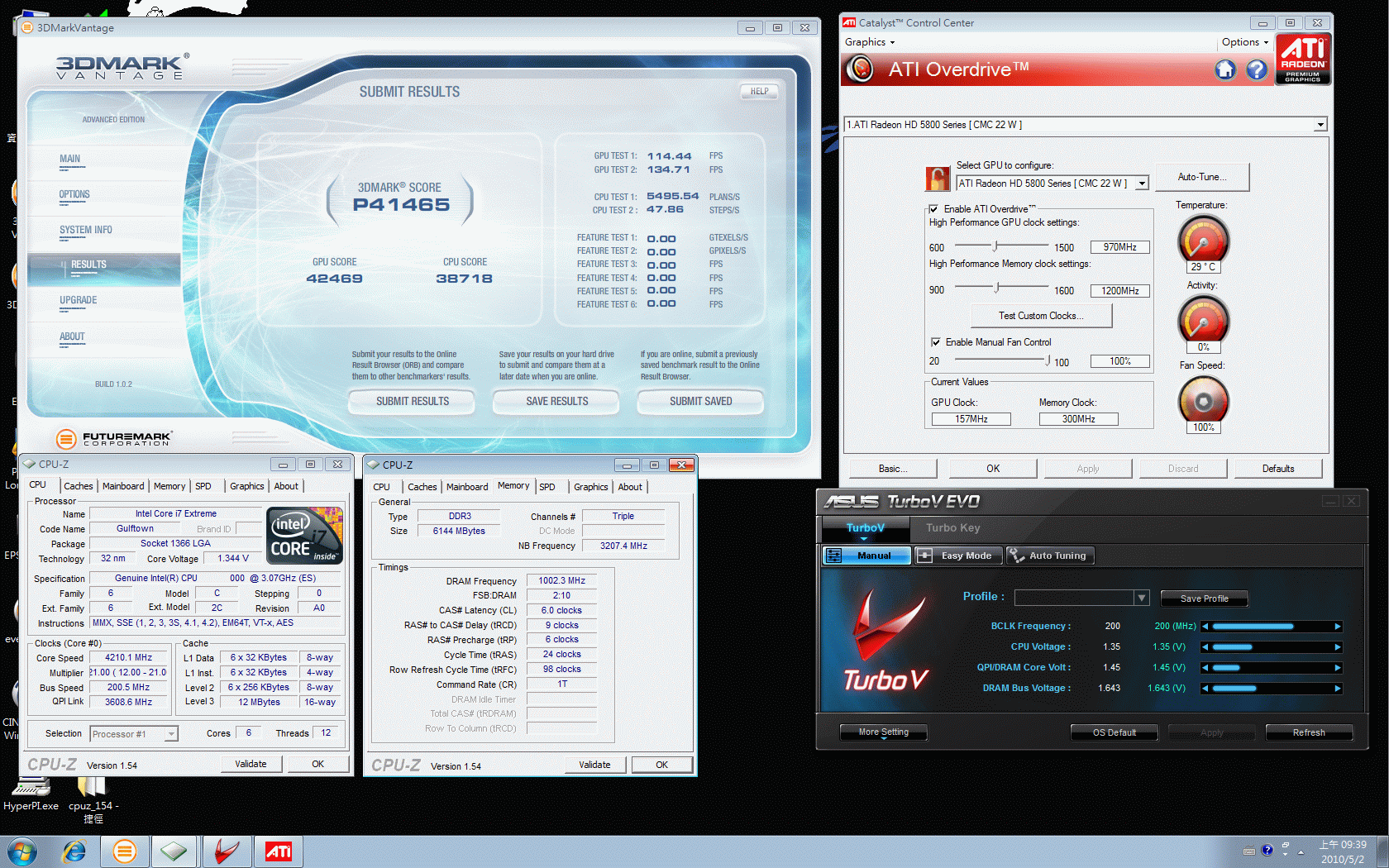This screenshot has width=1389, height=868.
Task: Open help question mark in Catalyst Control Center
Action: point(1257,69)
